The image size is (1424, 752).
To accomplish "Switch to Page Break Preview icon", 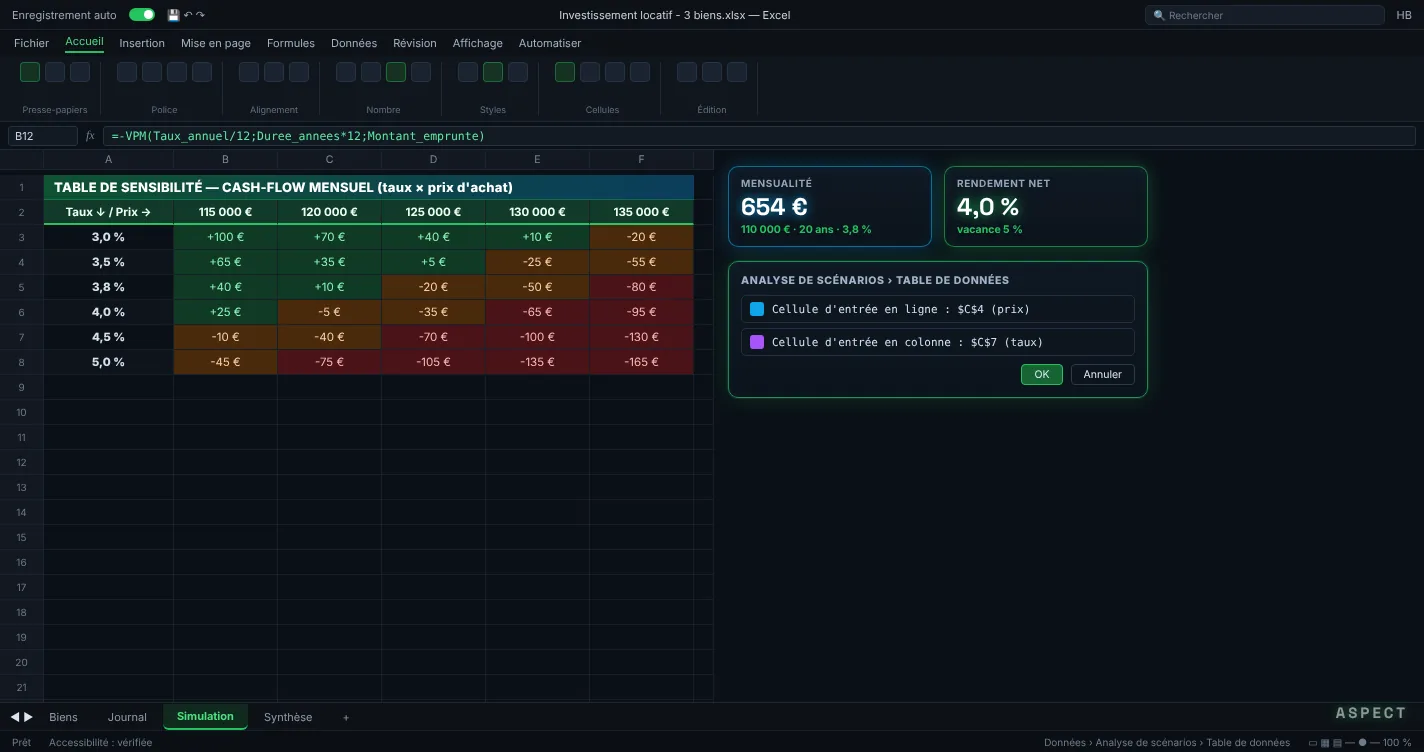I will pyautogui.click(x=1337, y=743).
